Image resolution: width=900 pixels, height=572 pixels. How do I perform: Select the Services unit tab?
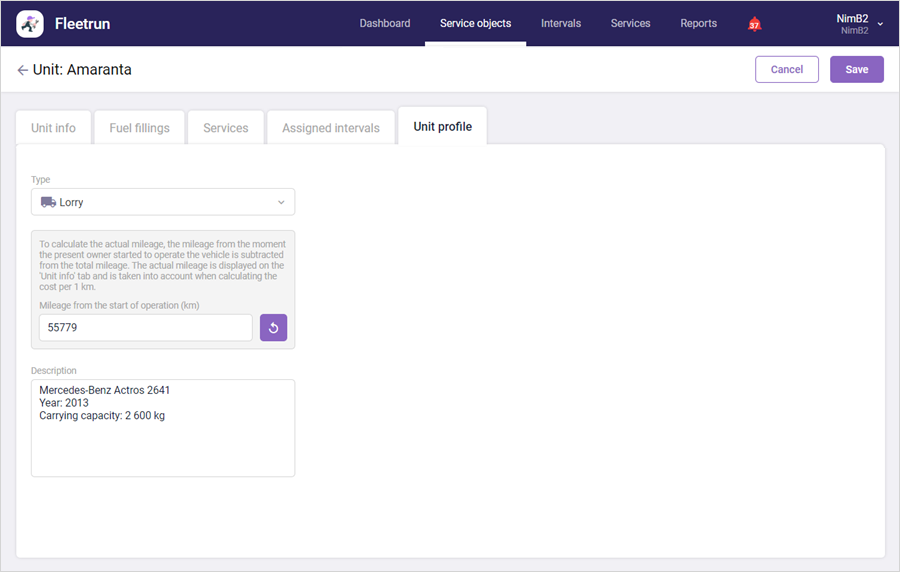coord(226,127)
